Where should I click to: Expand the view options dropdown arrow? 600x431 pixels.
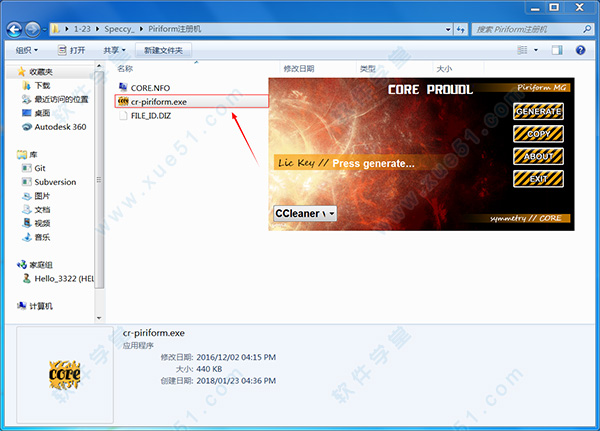pos(536,50)
